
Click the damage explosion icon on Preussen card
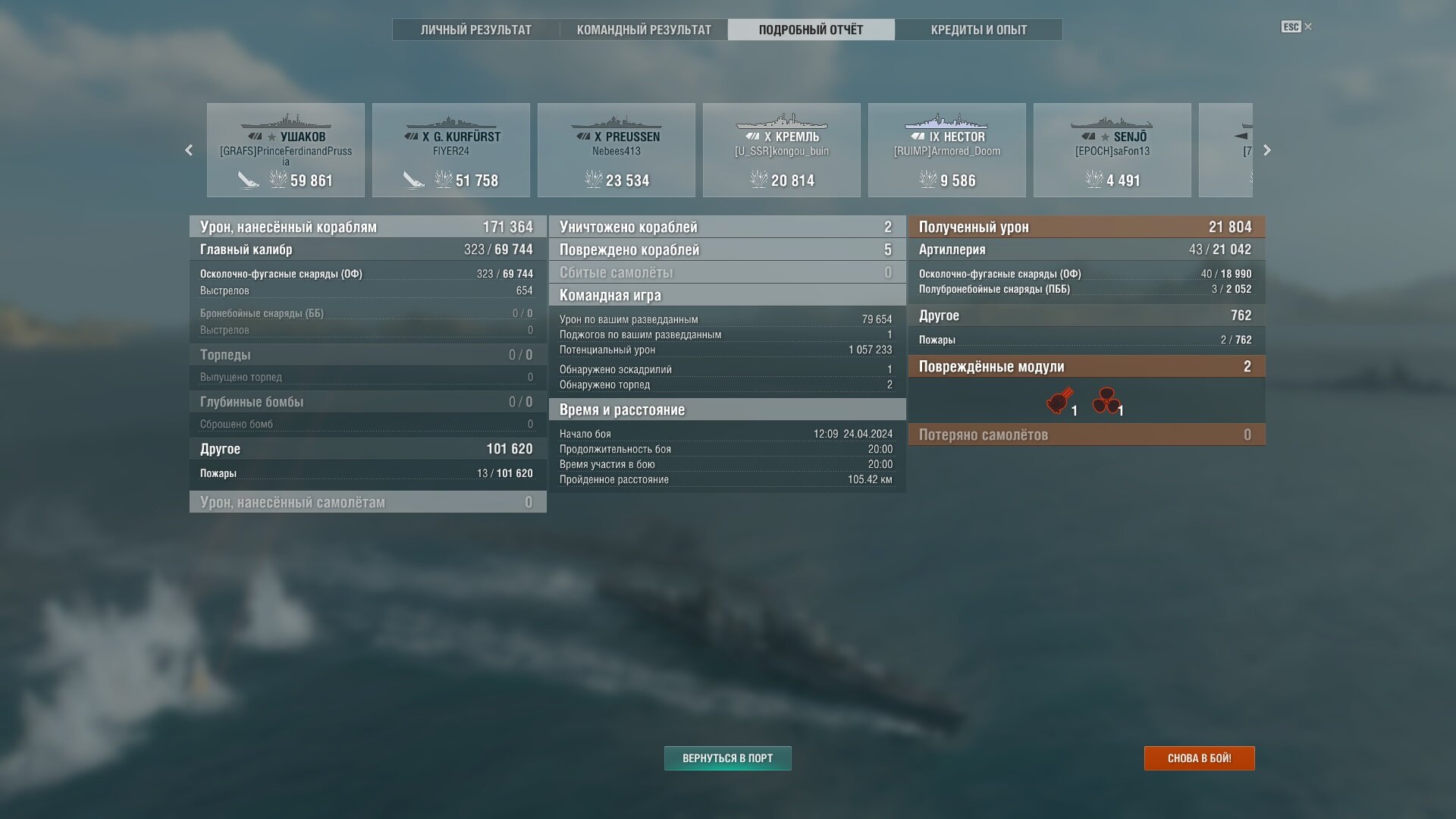click(593, 180)
